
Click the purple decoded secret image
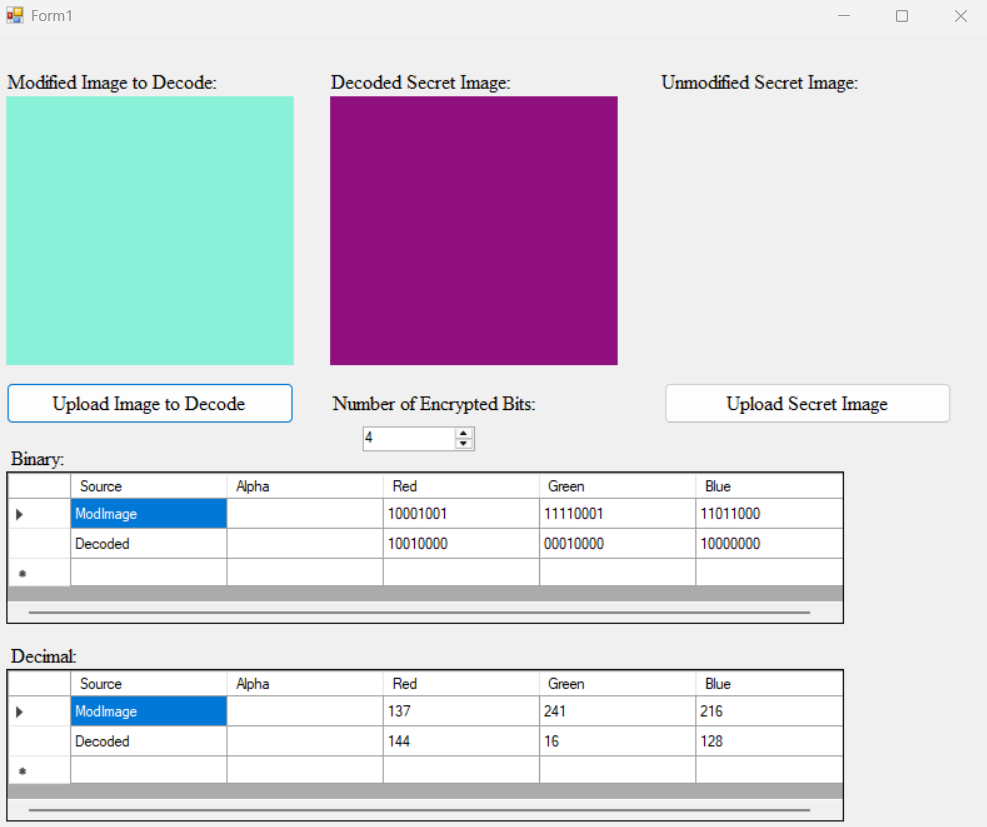coord(474,231)
